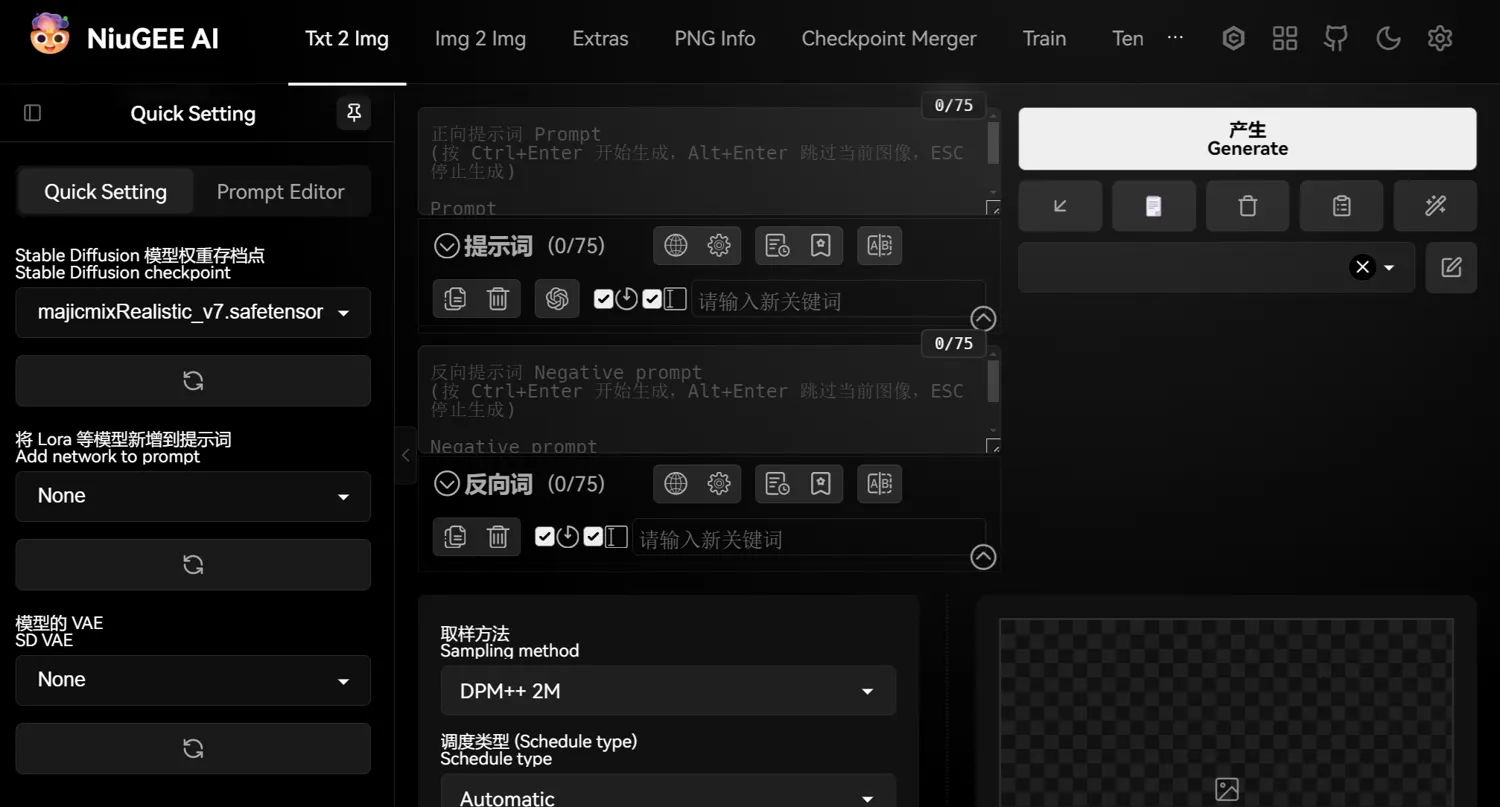Open the styles dropdown arrow beside the X
Screen dimensions: 1500x807
tap(1389, 267)
